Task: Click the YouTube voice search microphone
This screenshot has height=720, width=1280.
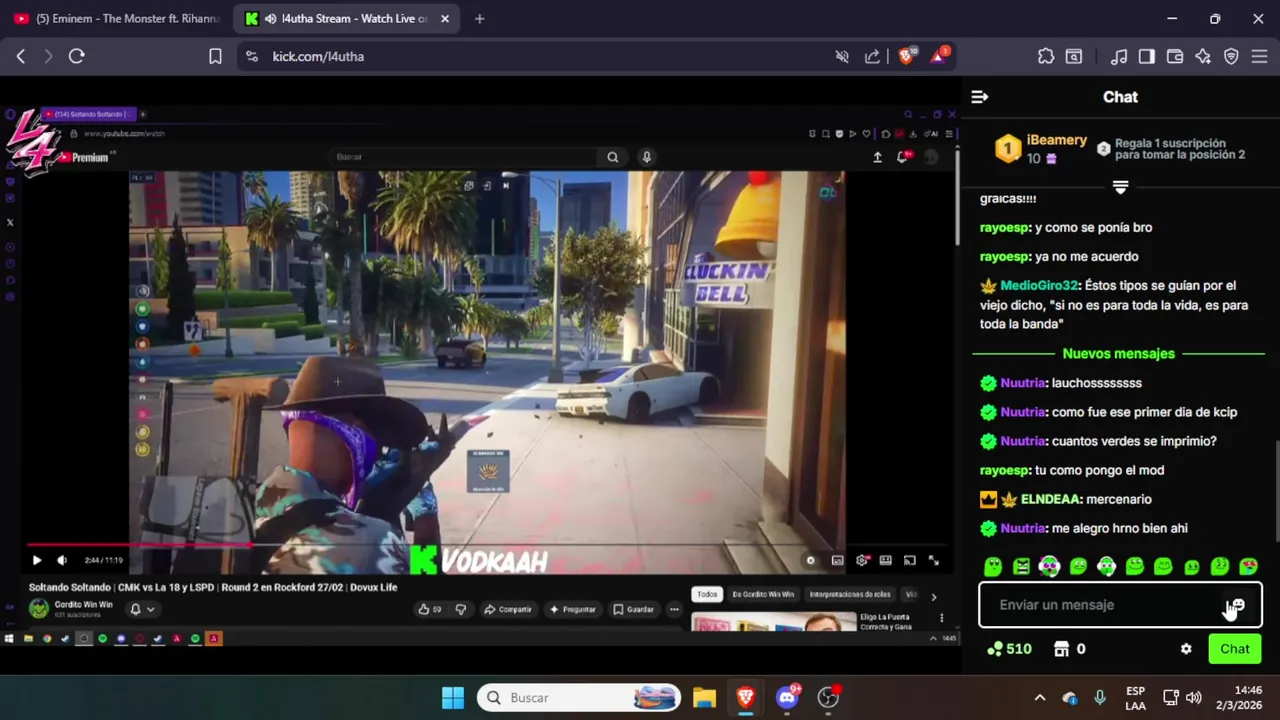Action: click(646, 157)
